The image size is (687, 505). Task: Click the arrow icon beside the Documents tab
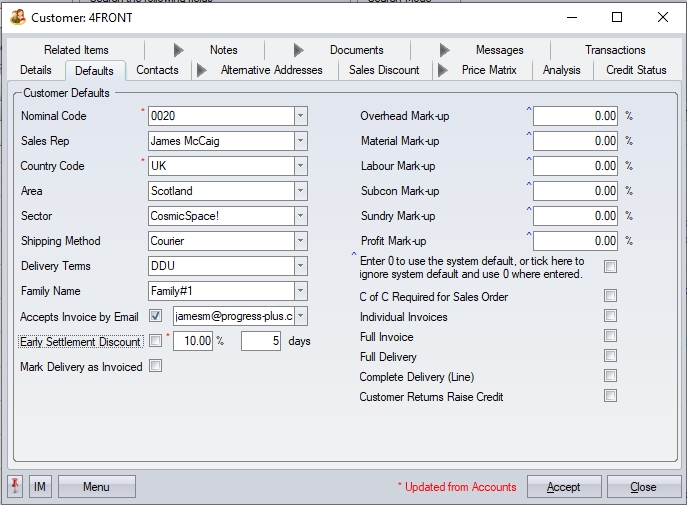click(299, 50)
